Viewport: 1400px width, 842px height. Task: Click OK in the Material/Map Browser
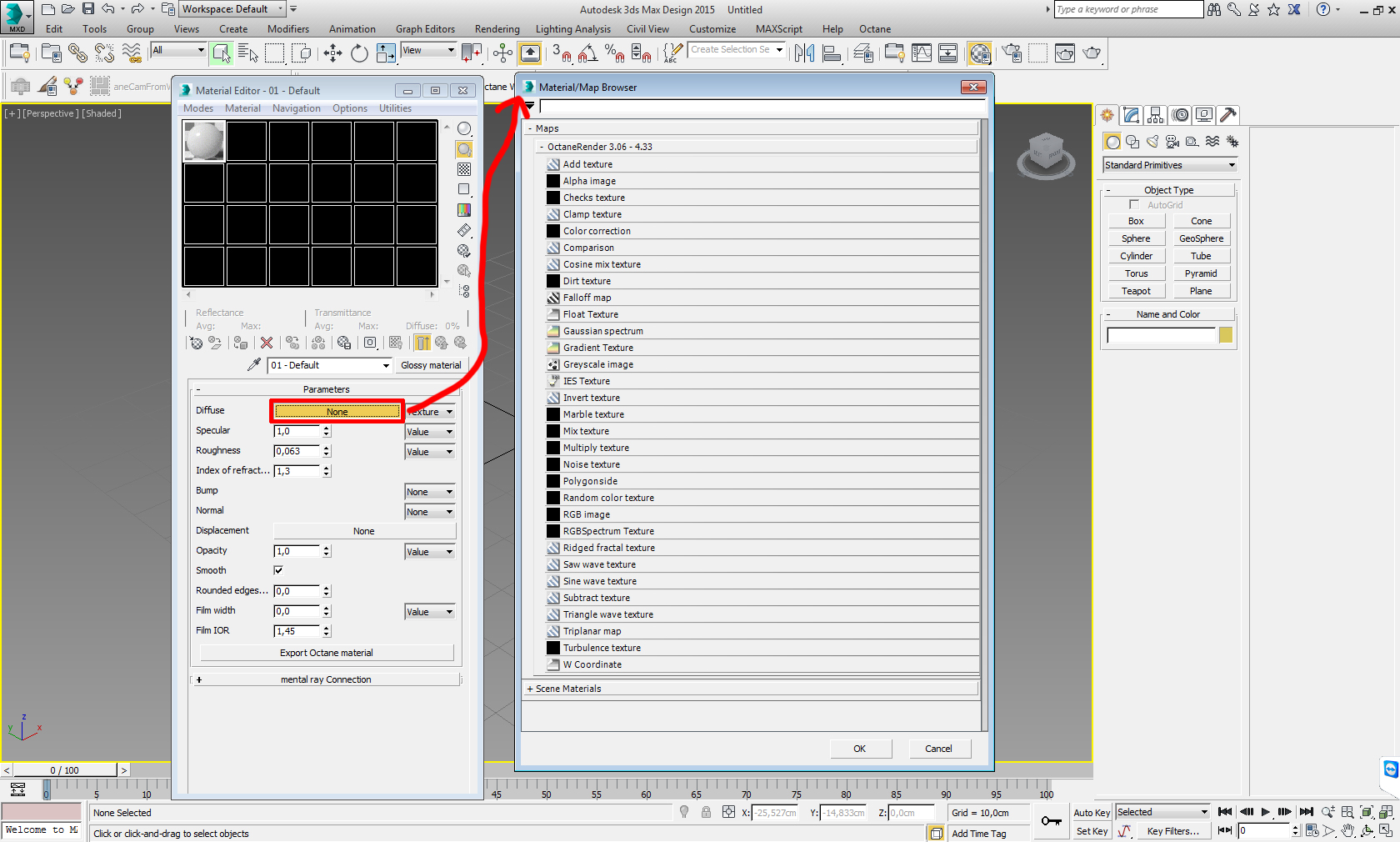tap(860, 749)
